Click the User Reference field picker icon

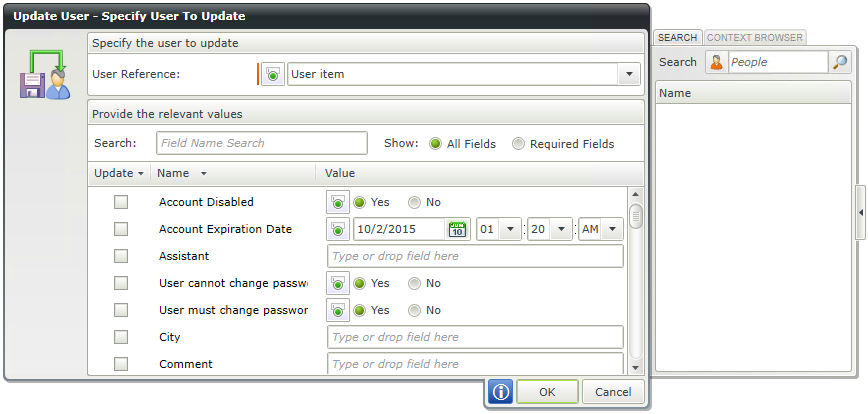pos(273,74)
